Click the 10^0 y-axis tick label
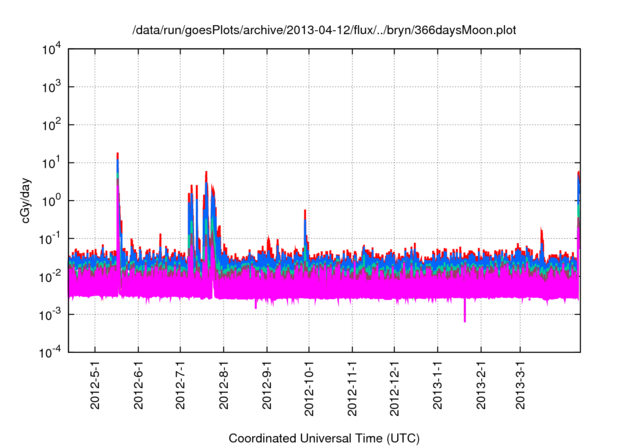Image resolution: width=640 pixels, height=448 pixels. point(52,200)
